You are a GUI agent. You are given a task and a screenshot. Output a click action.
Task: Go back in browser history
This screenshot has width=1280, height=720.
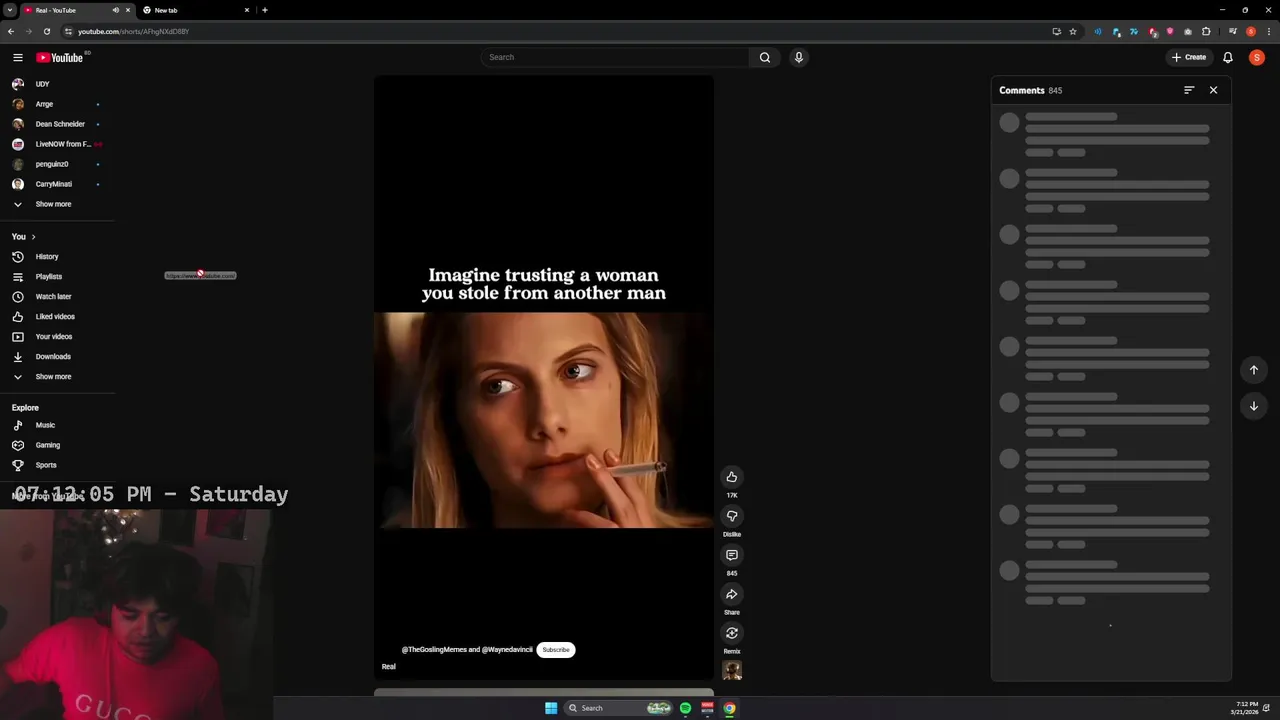click(10, 31)
